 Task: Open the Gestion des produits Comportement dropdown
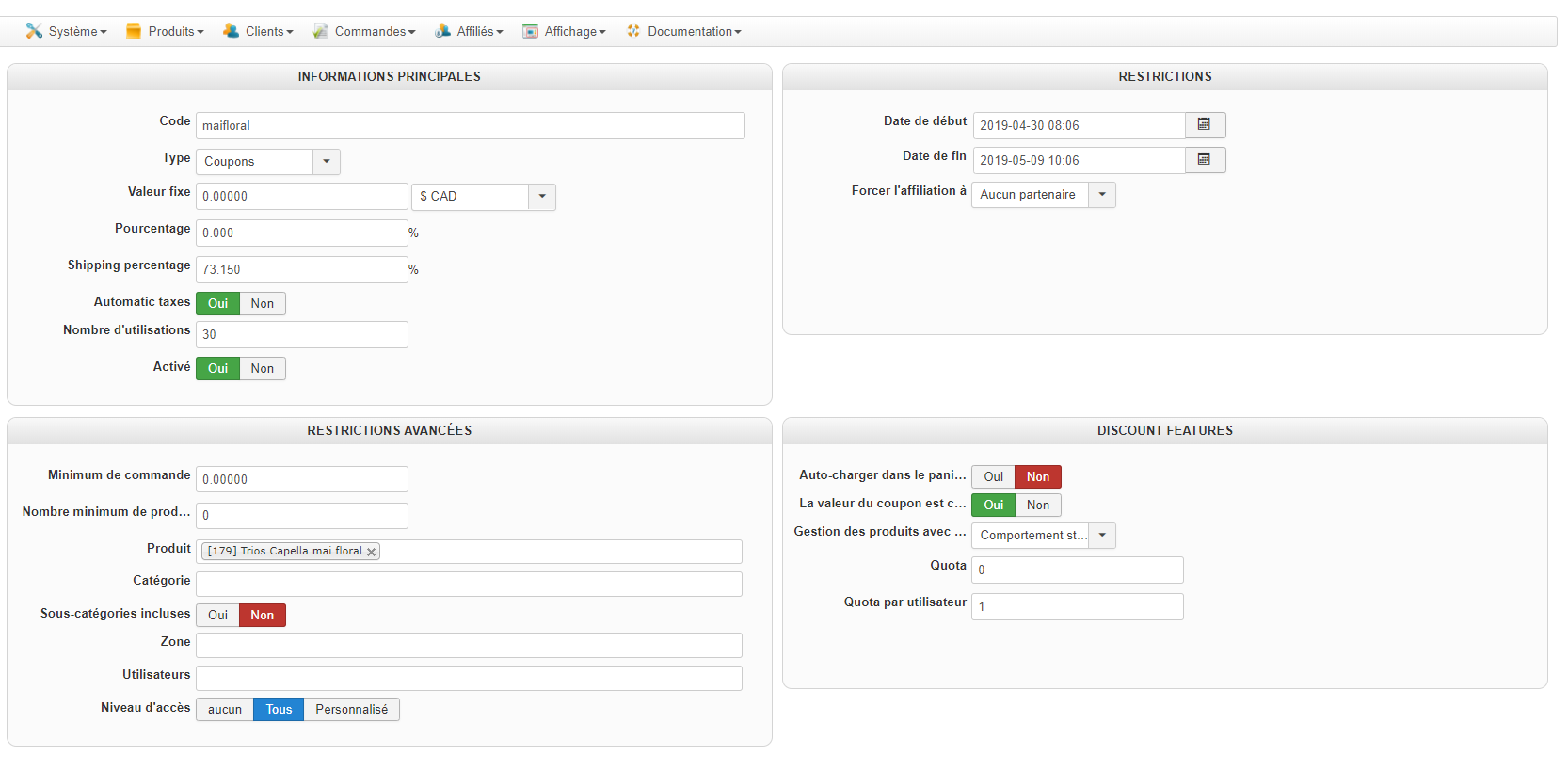point(1044,536)
